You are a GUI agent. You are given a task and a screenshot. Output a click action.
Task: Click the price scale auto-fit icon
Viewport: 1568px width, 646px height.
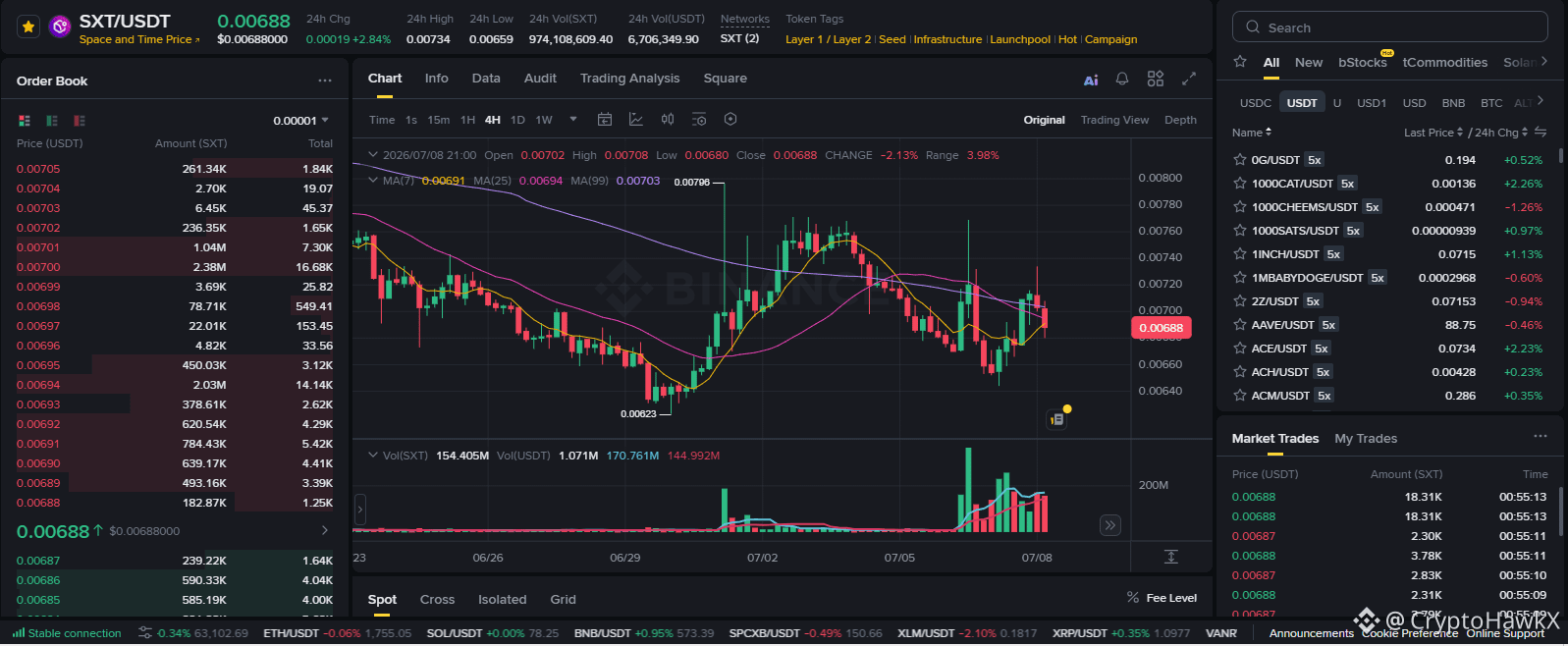click(x=1171, y=557)
